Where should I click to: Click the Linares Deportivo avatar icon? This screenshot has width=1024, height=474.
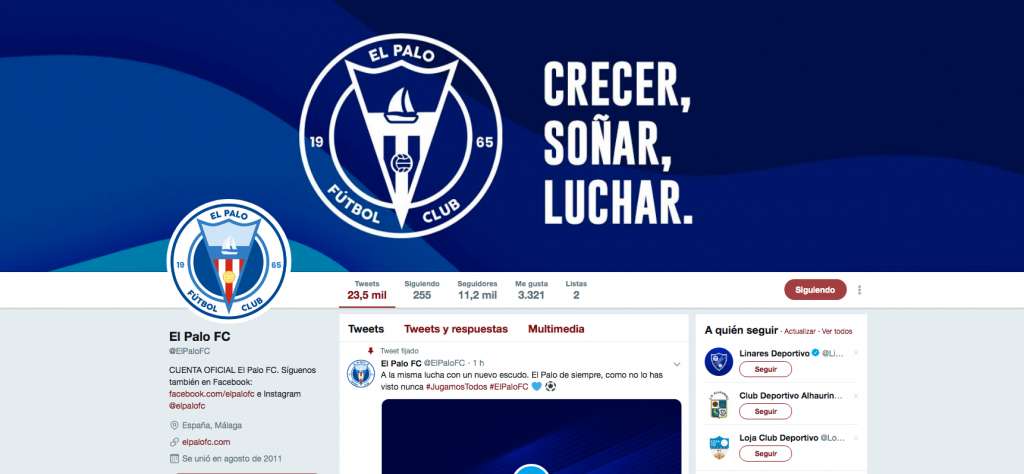[718, 361]
